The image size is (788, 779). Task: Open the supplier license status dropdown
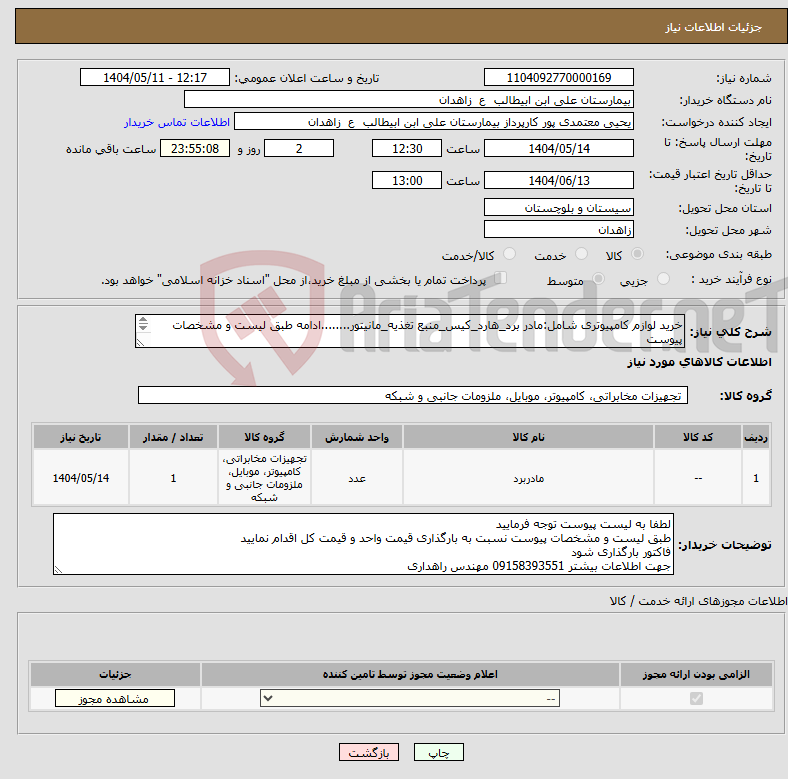pos(410,698)
